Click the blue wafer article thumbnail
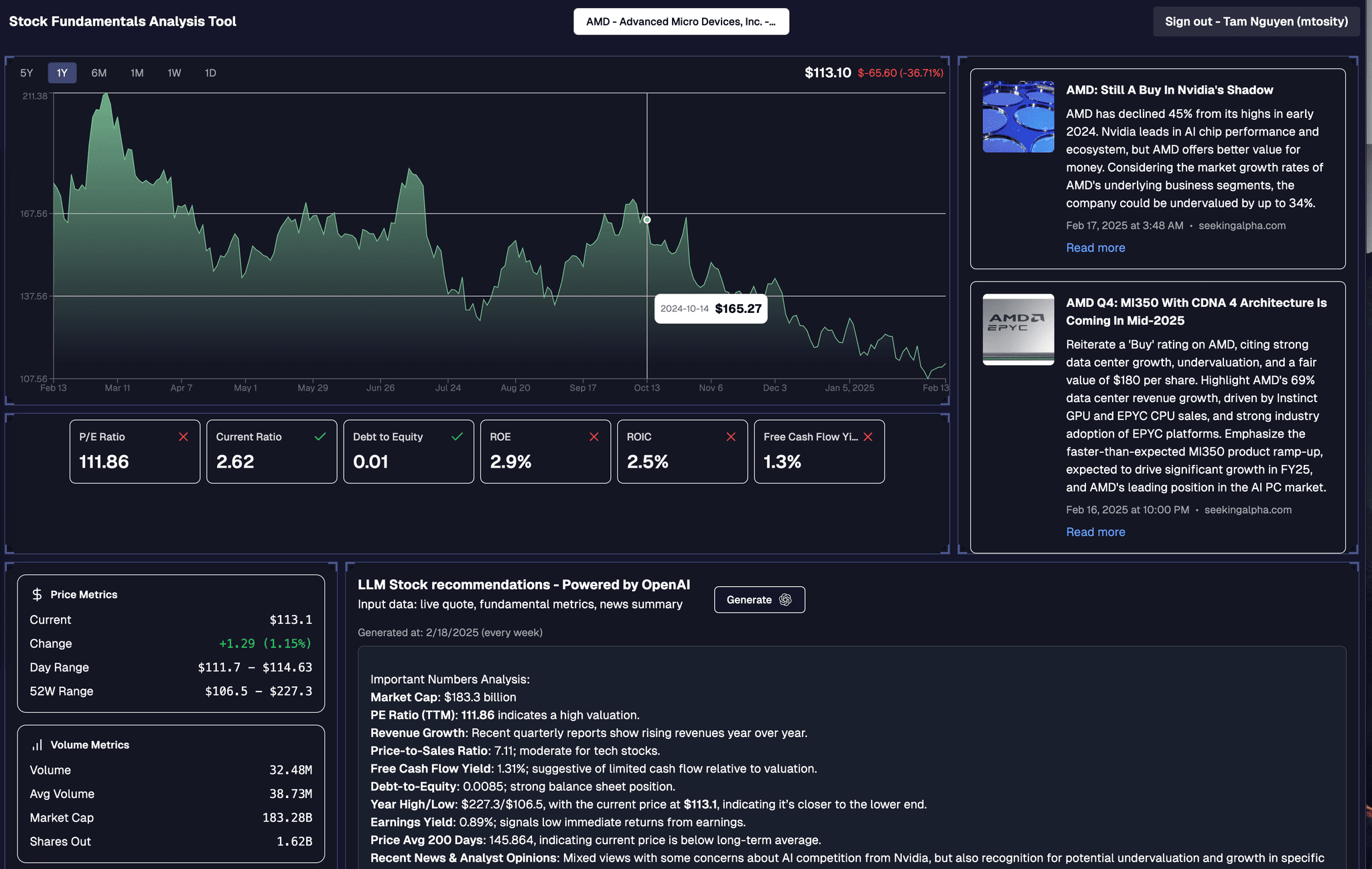The image size is (1372, 869). (x=1018, y=117)
